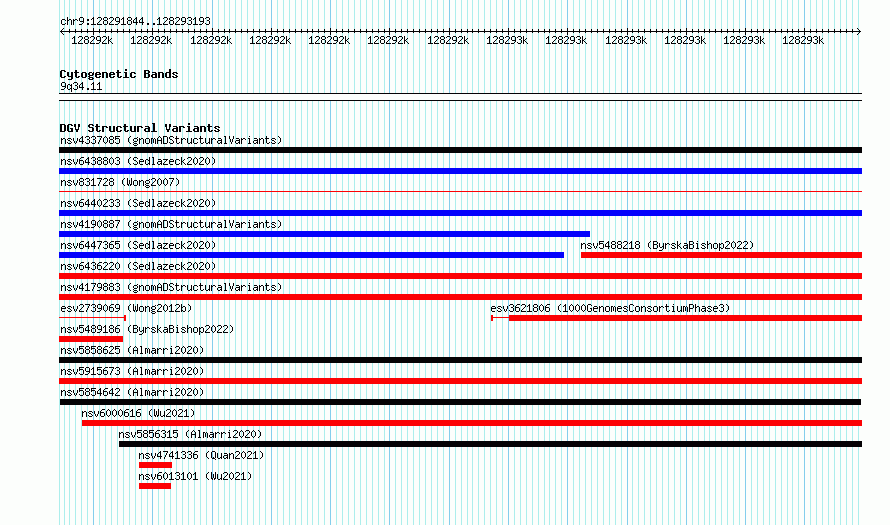Click short red bar under nsv5489186
This screenshot has height=525, width=890.
click(x=91, y=339)
